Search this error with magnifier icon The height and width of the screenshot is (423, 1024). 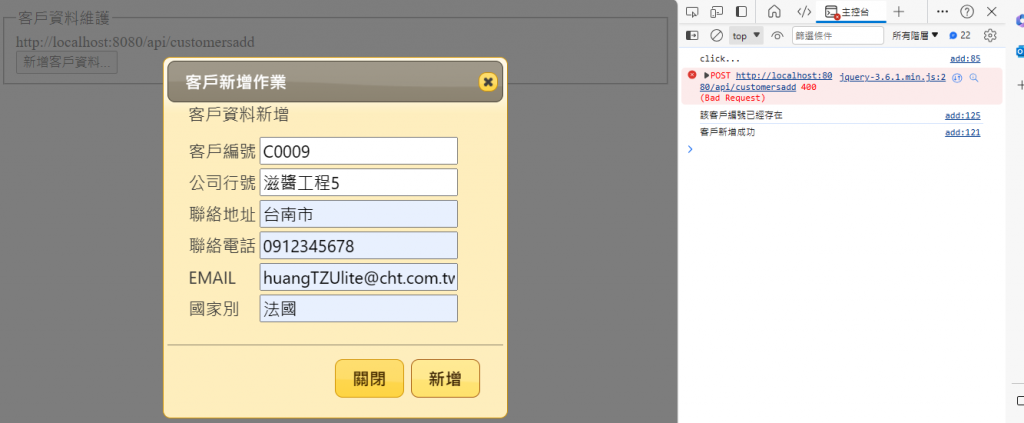point(974,78)
